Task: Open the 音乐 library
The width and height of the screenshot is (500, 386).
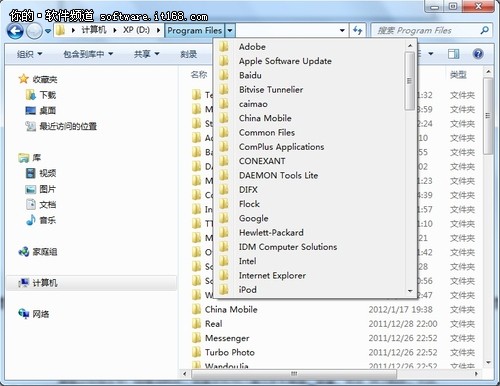Action: [41, 220]
